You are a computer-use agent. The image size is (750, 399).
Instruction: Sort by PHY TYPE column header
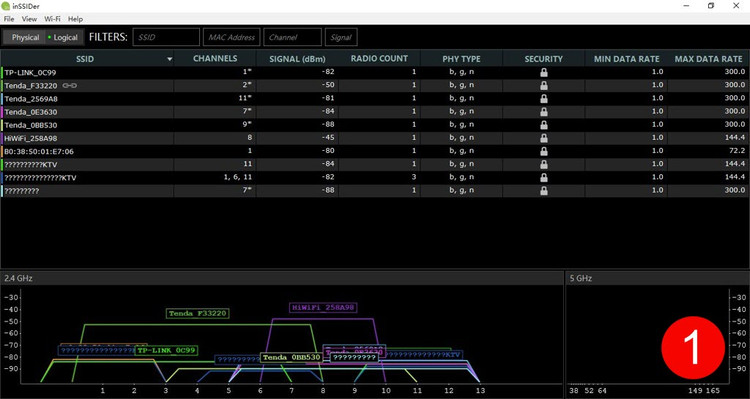[x=462, y=59]
